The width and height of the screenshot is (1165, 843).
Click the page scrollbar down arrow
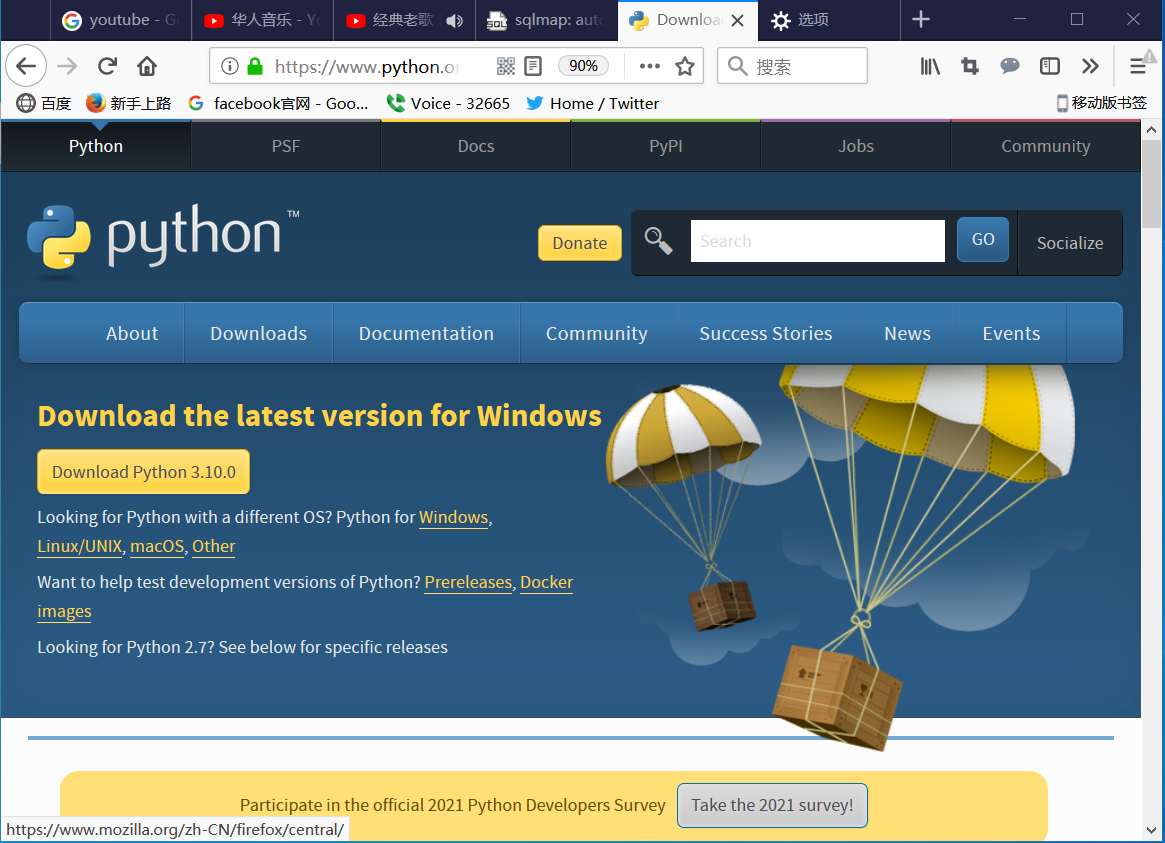[x=1151, y=830]
